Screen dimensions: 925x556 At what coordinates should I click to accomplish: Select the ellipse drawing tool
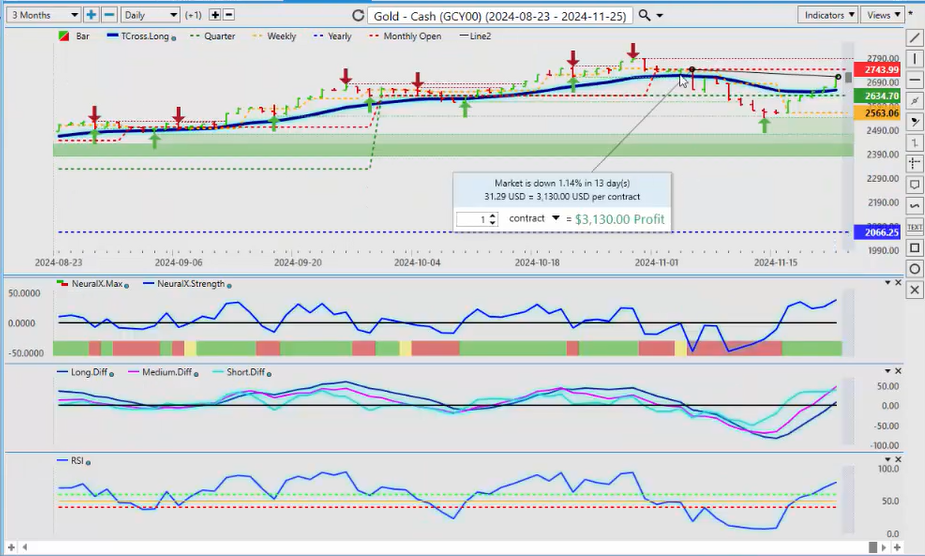click(914, 269)
